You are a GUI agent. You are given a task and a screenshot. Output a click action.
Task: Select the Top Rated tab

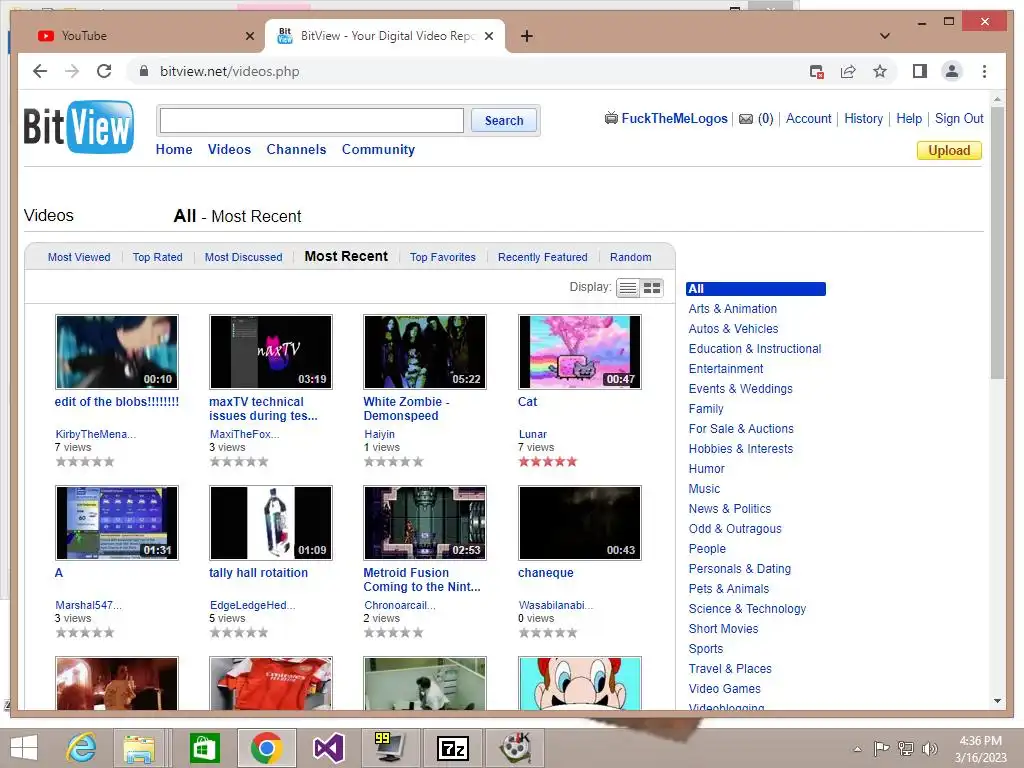click(x=157, y=257)
